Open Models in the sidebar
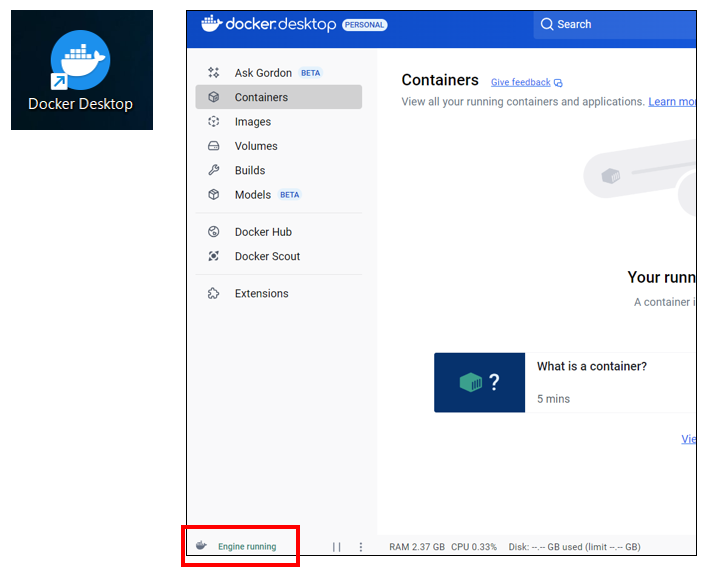This screenshot has height=572, width=703. click(278, 195)
